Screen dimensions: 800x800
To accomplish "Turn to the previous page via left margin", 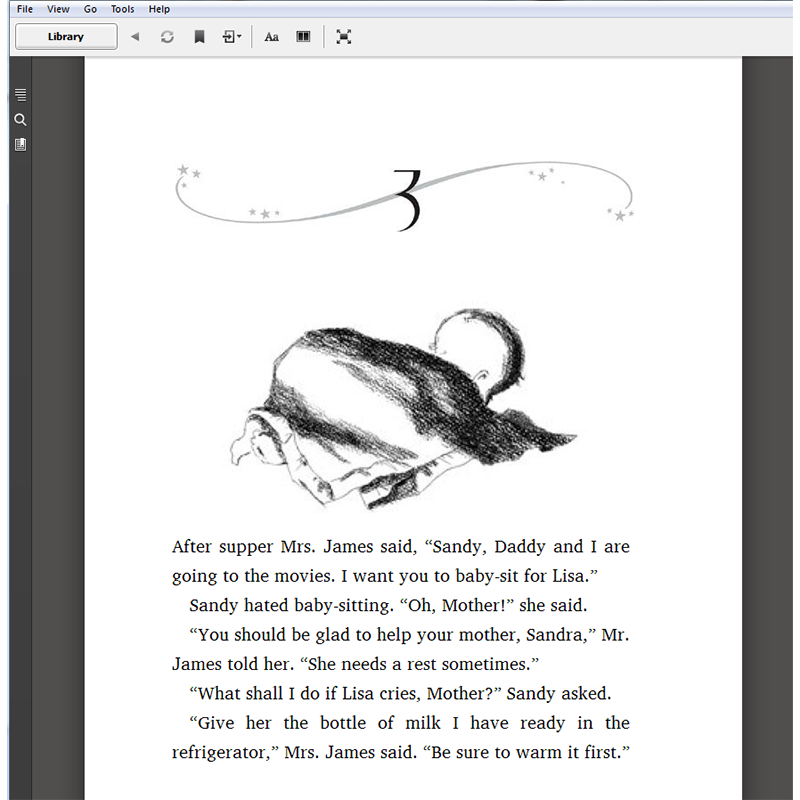I will click(58, 428).
